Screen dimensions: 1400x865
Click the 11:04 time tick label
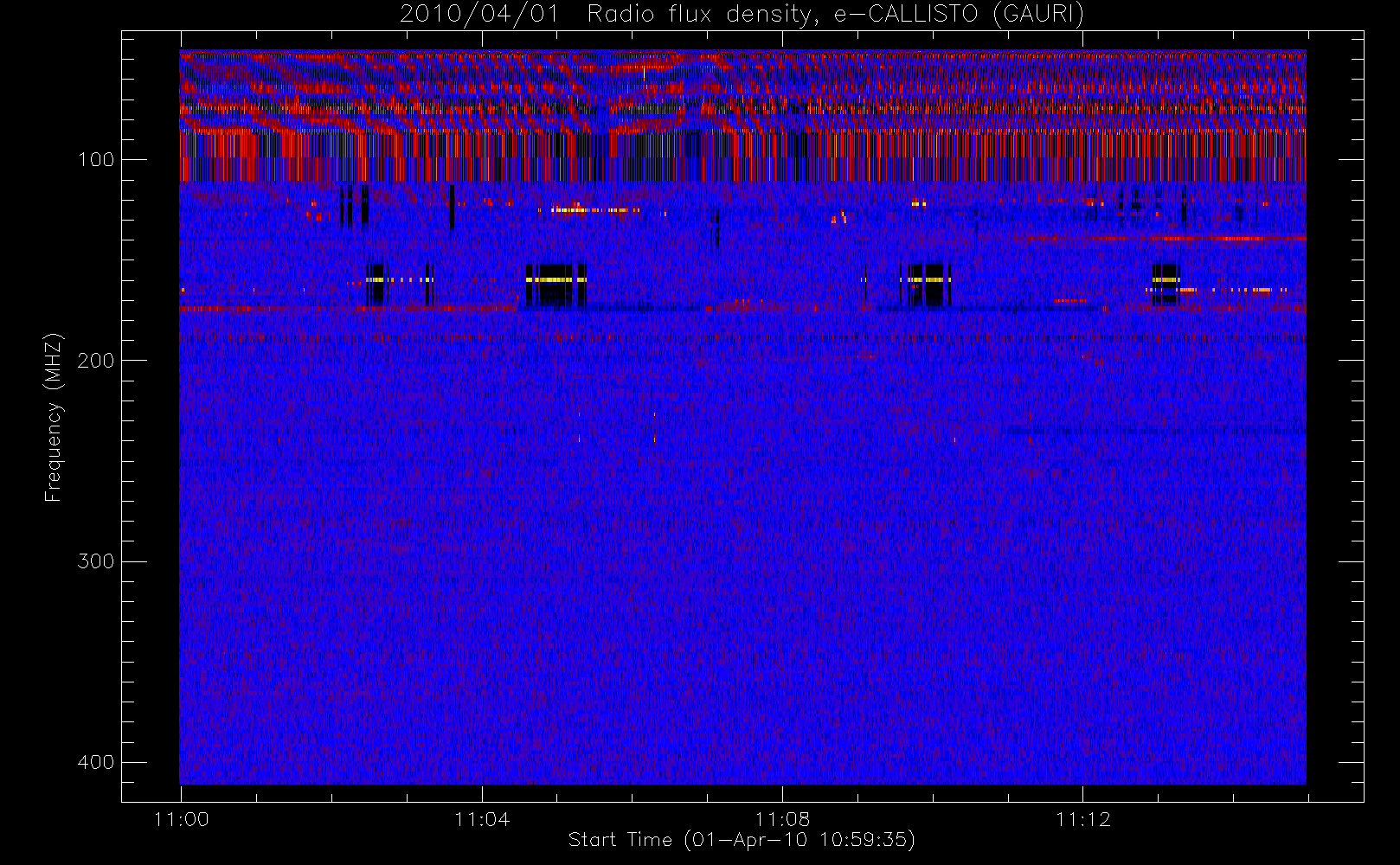tap(482, 819)
